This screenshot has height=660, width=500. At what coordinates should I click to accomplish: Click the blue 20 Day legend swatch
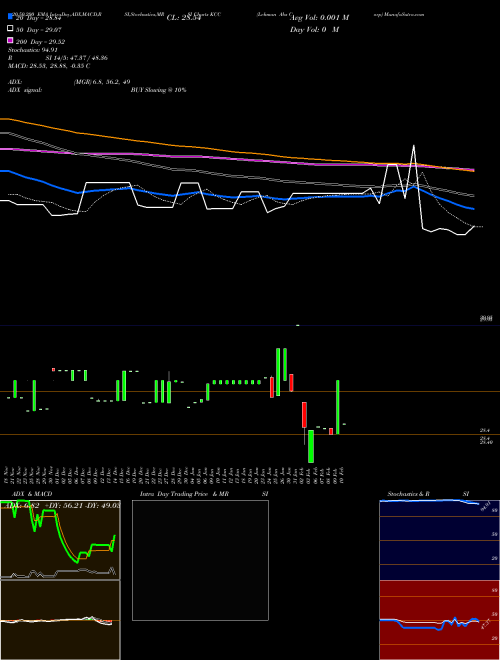[11, 17]
